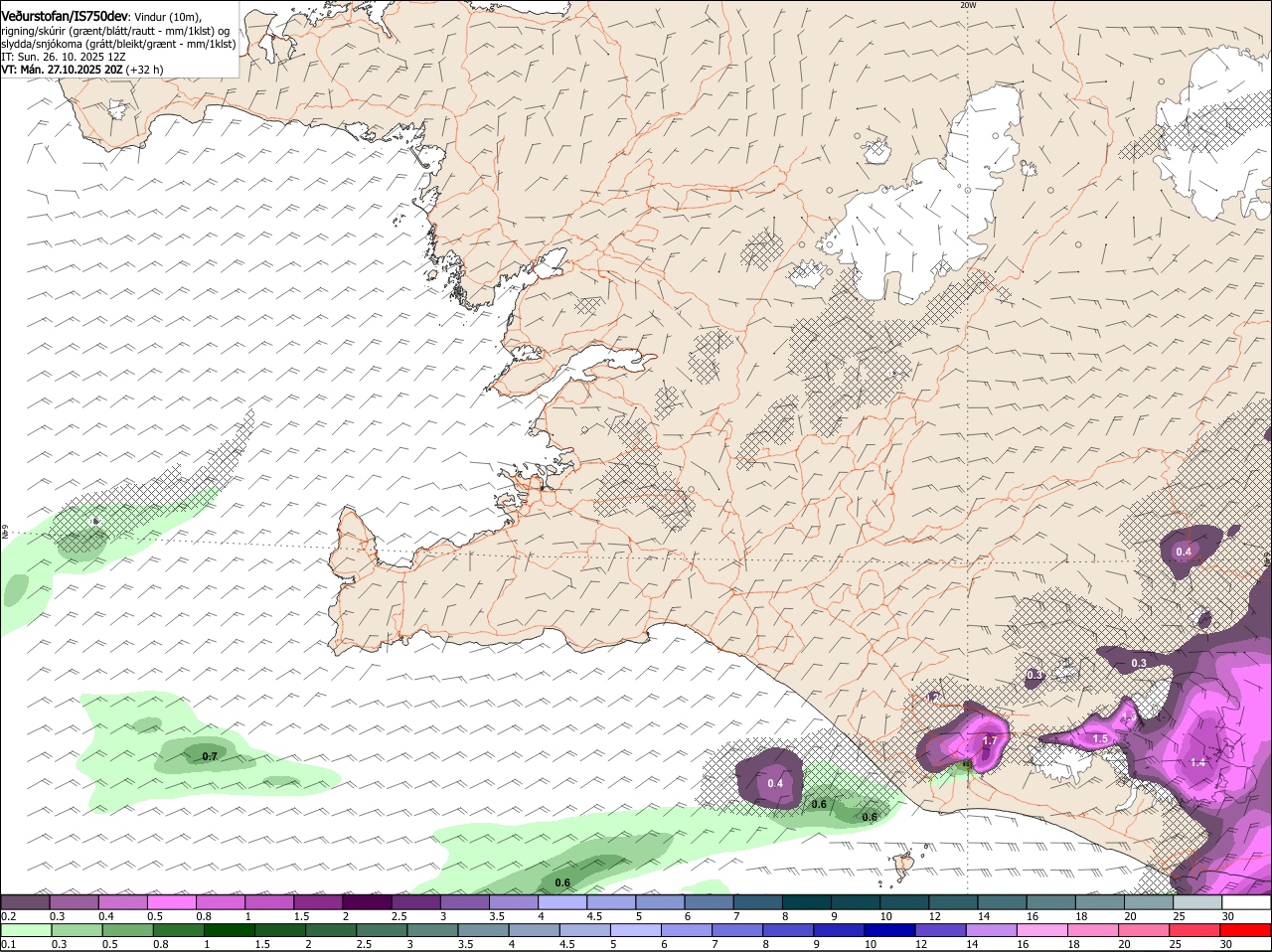Pick the darkest purple 2 swatch, upper legend row
Image resolution: width=1272 pixels, height=952 pixels.
click(366, 902)
